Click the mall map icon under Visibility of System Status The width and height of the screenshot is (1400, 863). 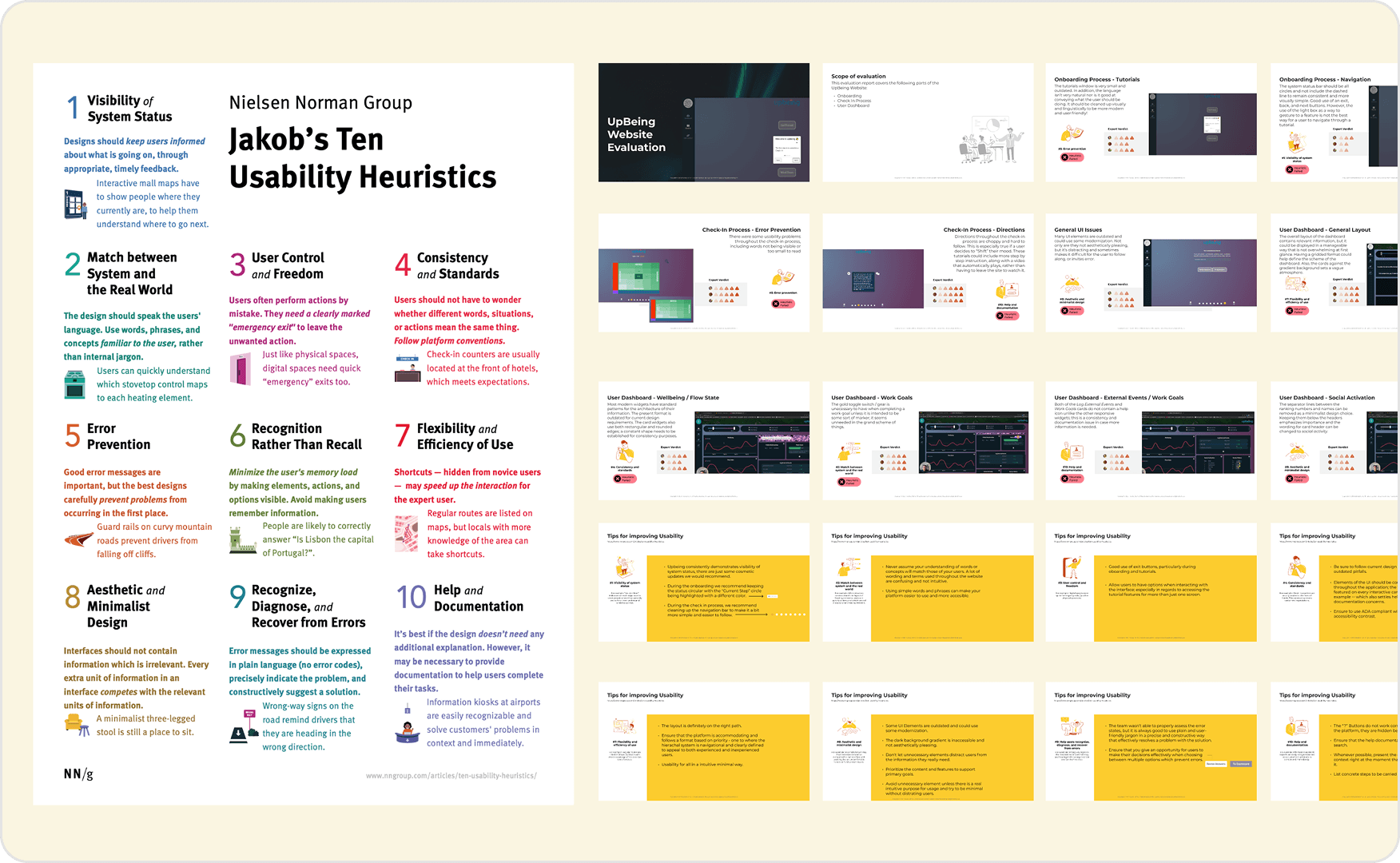click(x=75, y=205)
